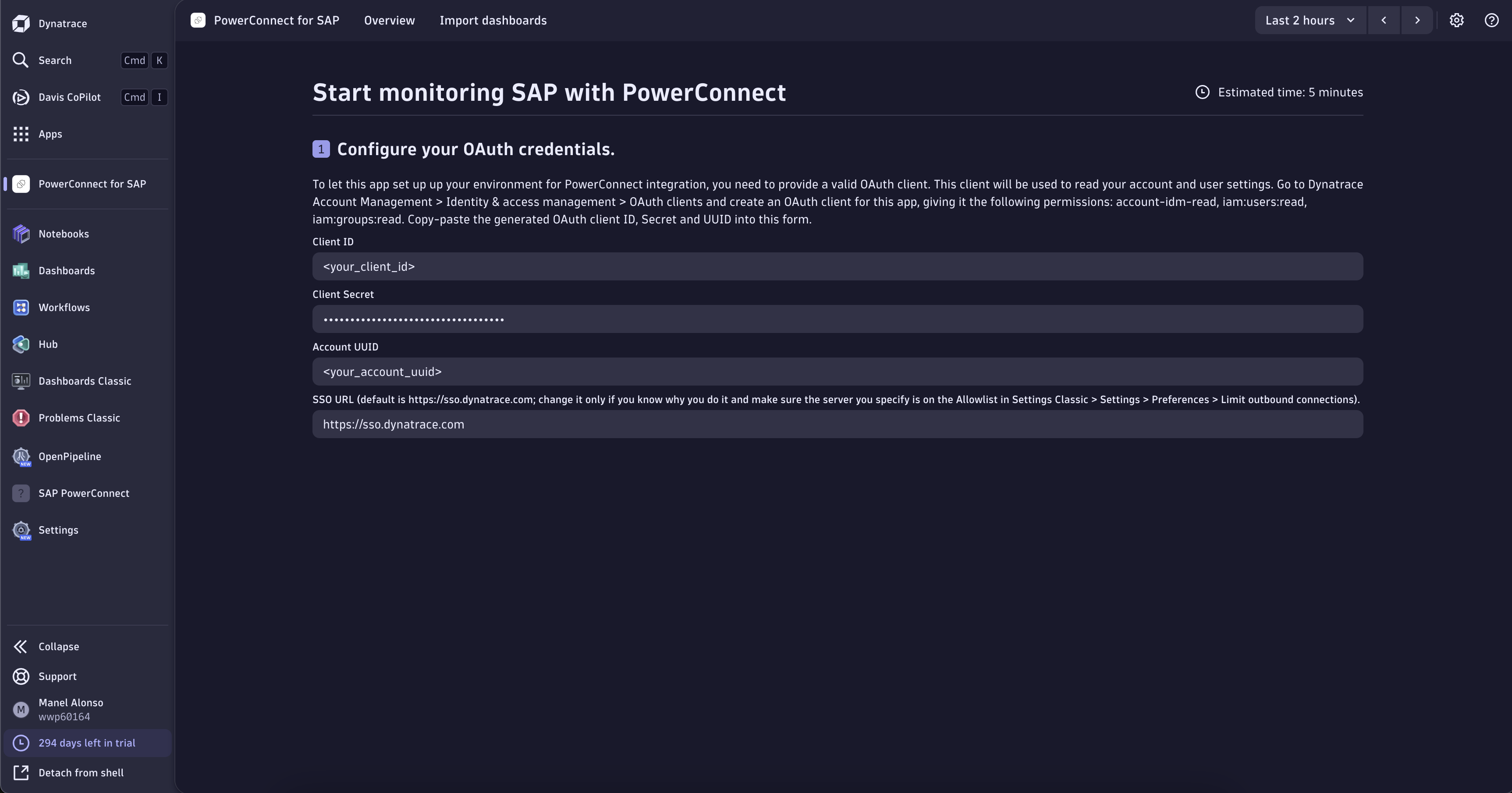Go to next timeframe with right chevron
Image resolution: width=1512 pixels, height=793 pixels.
[x=1417, y=21]
